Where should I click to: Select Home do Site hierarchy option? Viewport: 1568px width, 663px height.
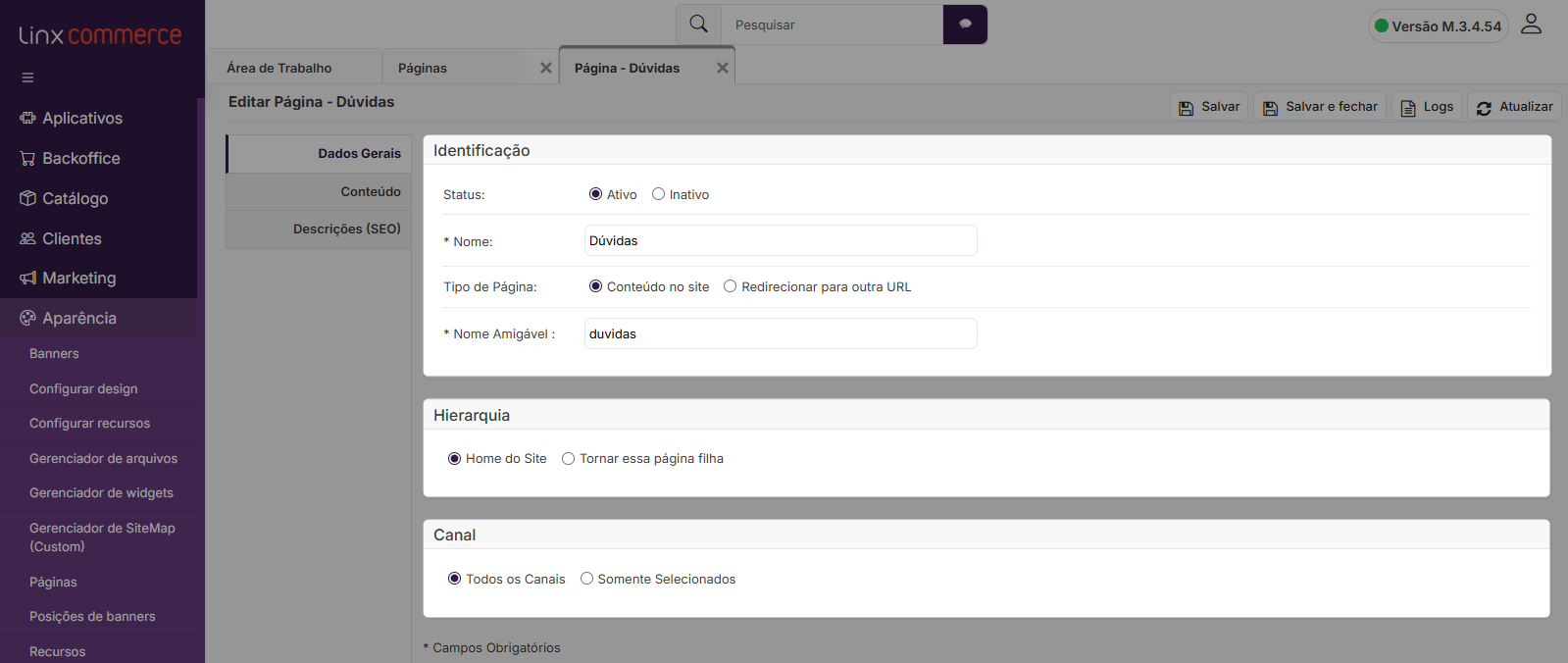[x=454, y=458]
